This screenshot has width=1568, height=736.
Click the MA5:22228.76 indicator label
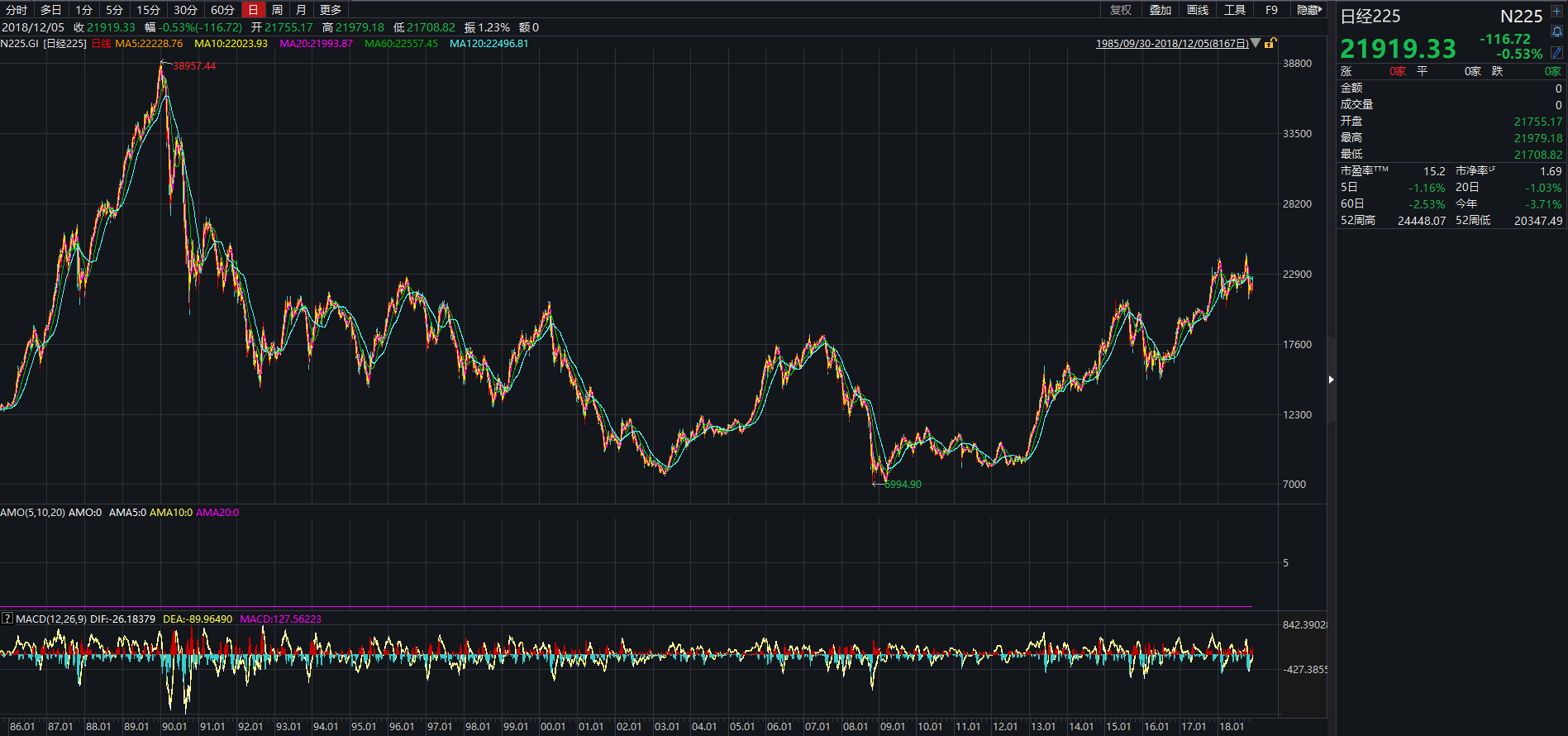click(149, 43)
